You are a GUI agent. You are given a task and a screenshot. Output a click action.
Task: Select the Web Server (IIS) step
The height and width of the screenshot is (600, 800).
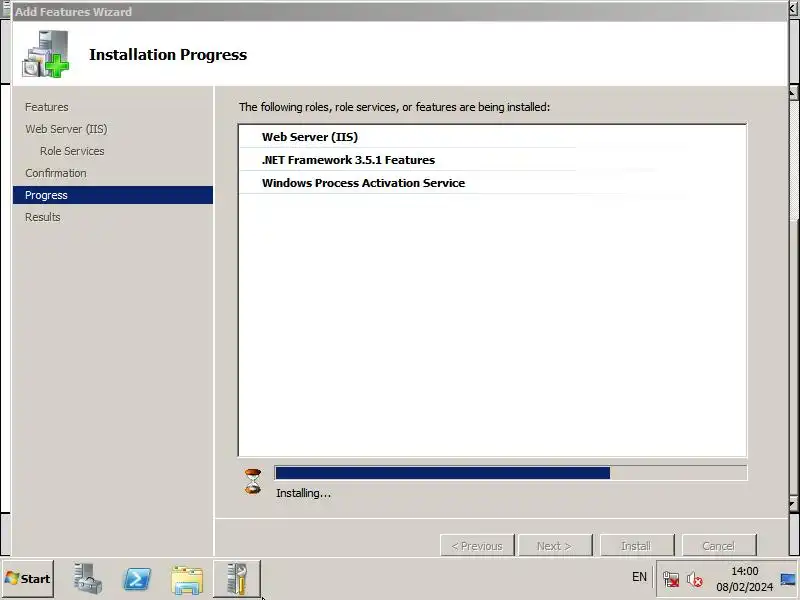(x=66, y=129)
